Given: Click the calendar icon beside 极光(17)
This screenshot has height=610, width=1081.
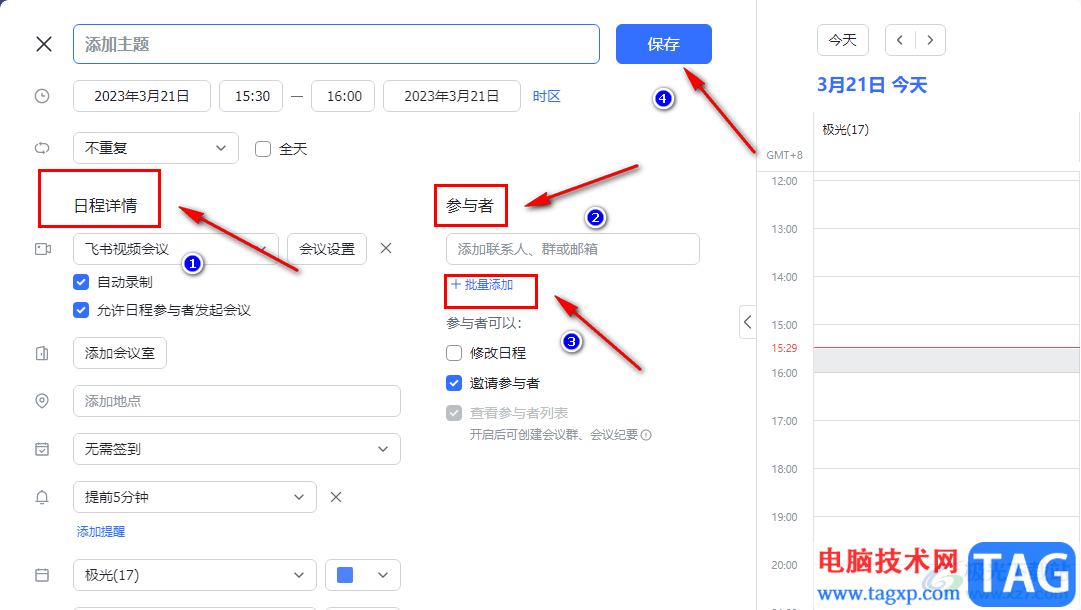Looking at the screenshot, I should 42,575.
